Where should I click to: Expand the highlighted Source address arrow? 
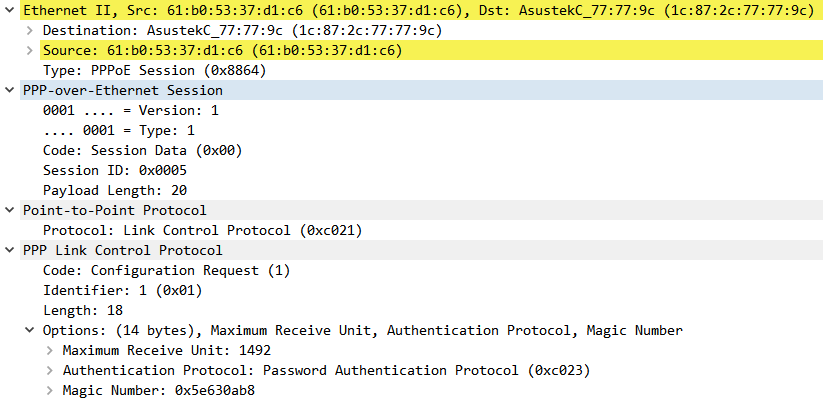29,50
